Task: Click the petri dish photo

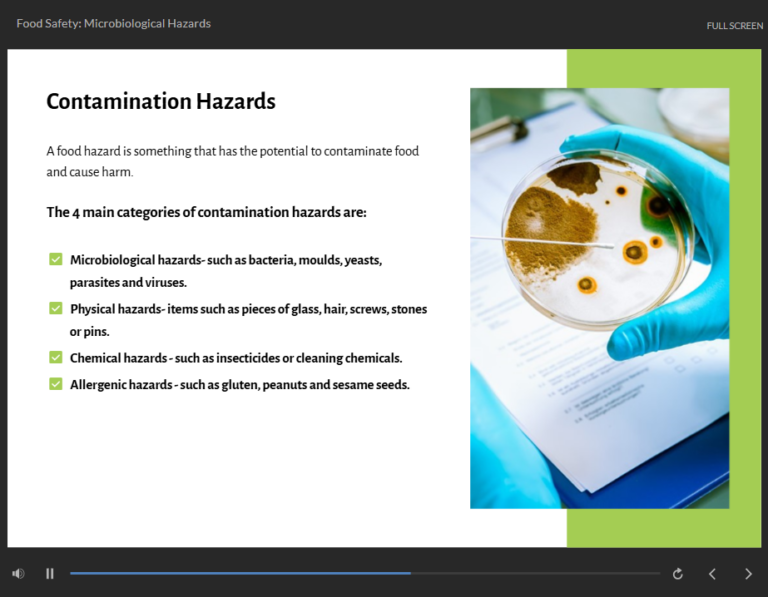Action: pos(600,298)
